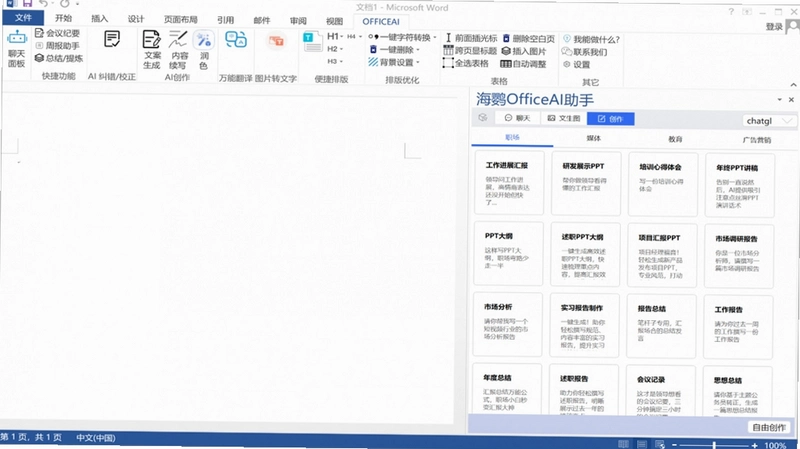Choose the 研发展示PPT template card
Screen dimensions: 800x449
click(x=586, y=184)
